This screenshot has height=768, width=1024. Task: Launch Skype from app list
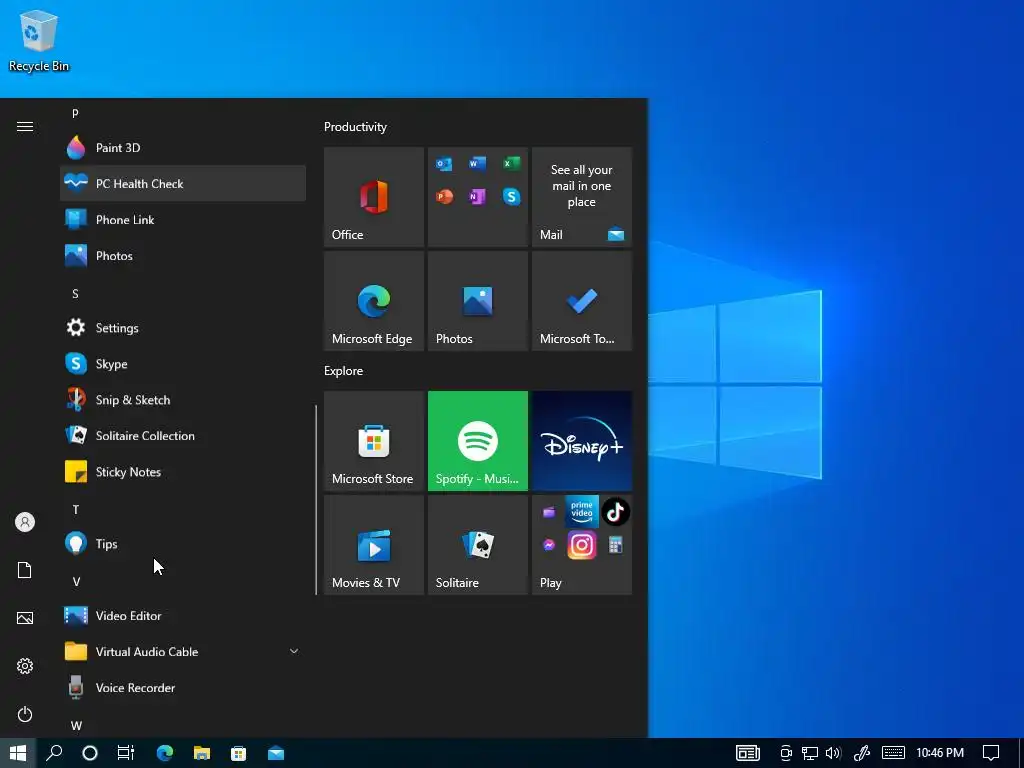[183, 364]
